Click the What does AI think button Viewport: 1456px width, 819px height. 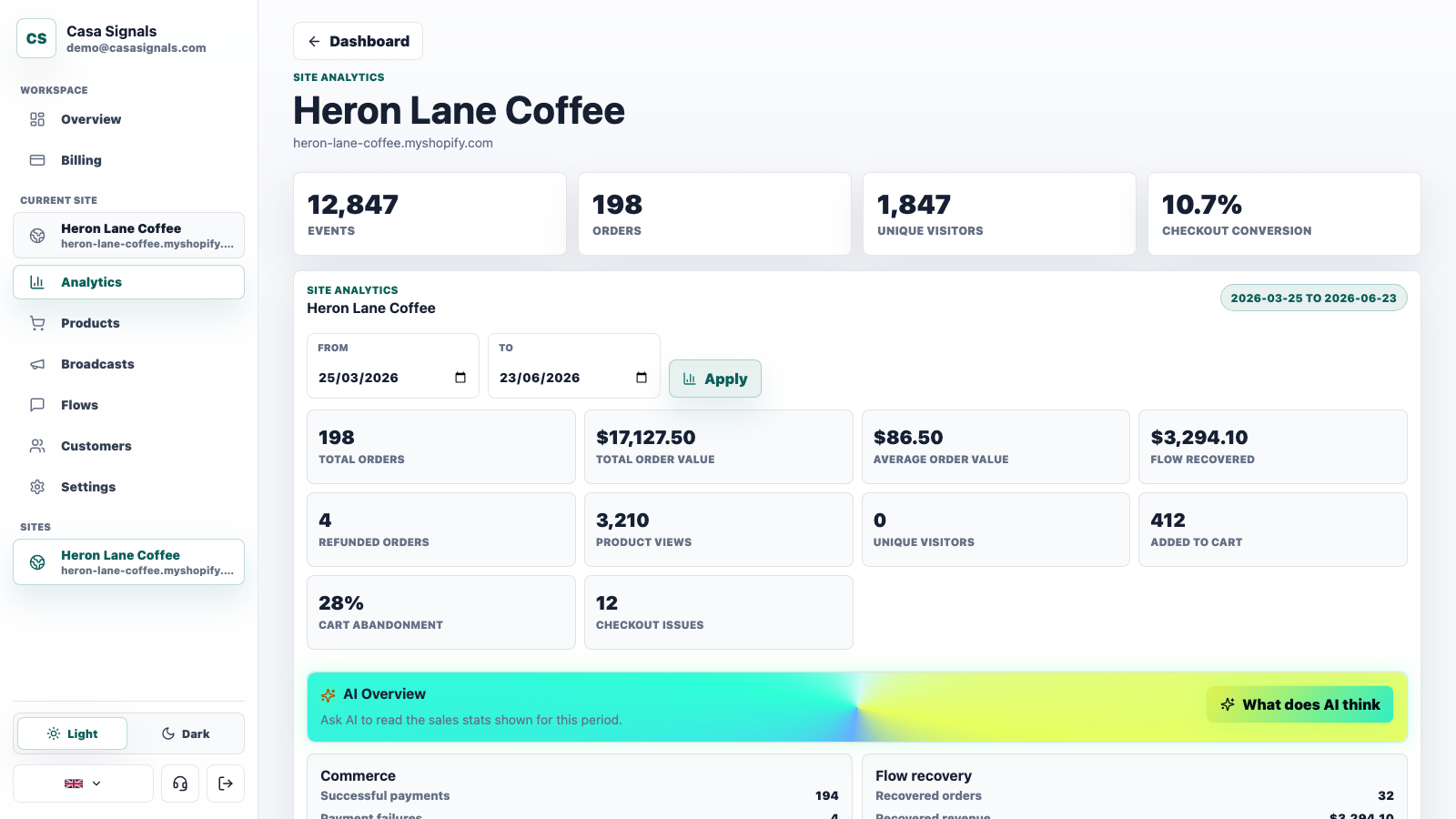[1300, 704]
